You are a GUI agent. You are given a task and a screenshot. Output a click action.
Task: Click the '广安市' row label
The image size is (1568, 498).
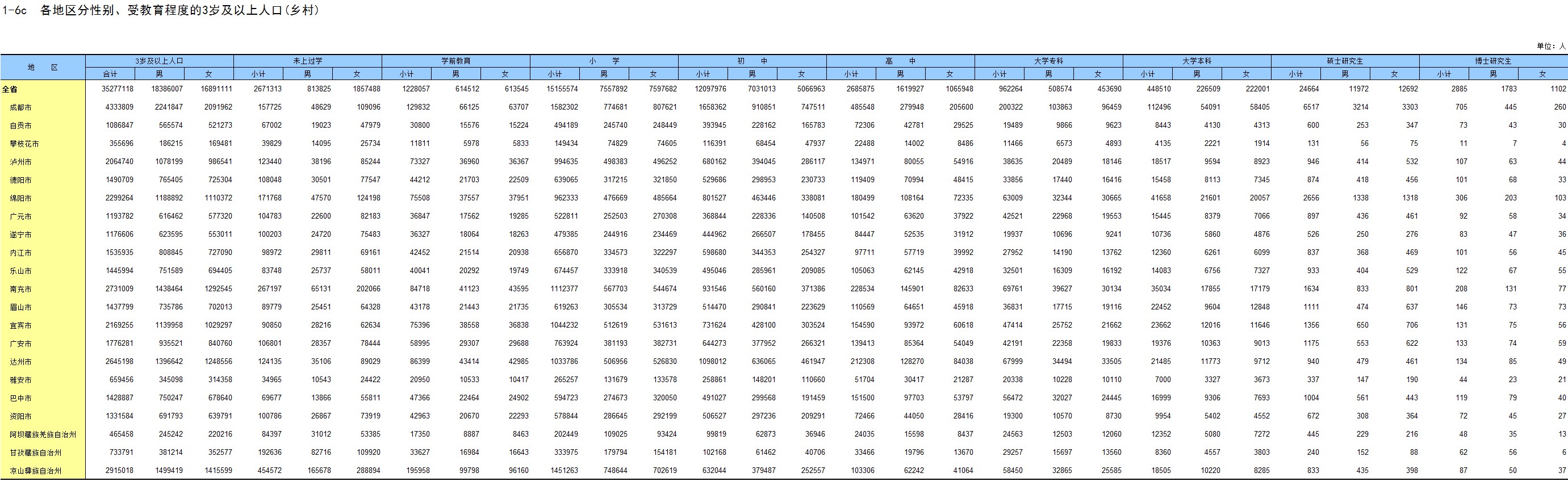pos(20,344)
